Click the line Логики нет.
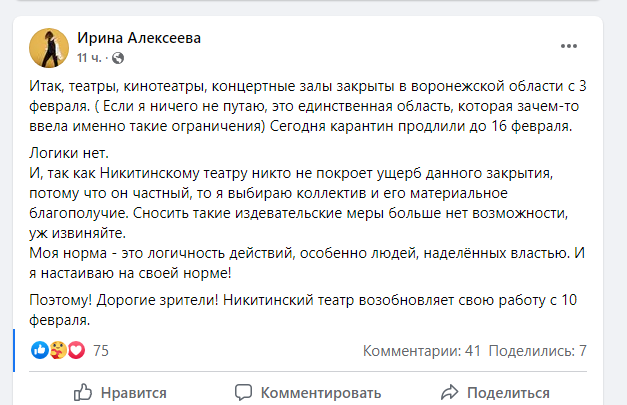This screenshot has height=405, width=627. [x=69, y=153]
